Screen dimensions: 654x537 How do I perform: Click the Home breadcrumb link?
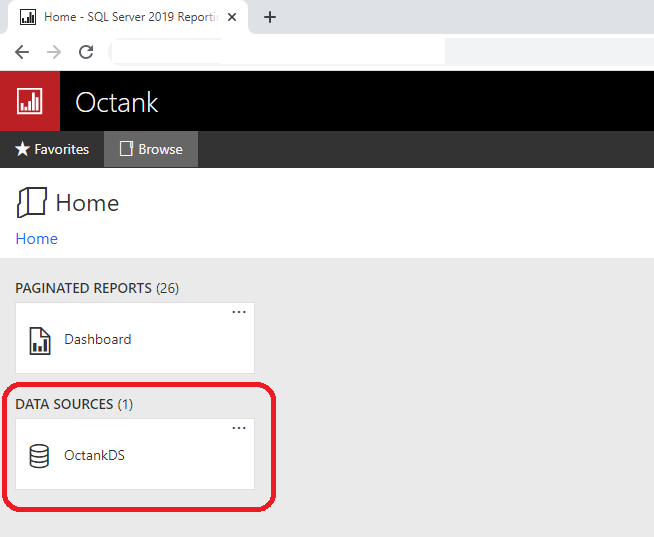[x=37, y=239]
